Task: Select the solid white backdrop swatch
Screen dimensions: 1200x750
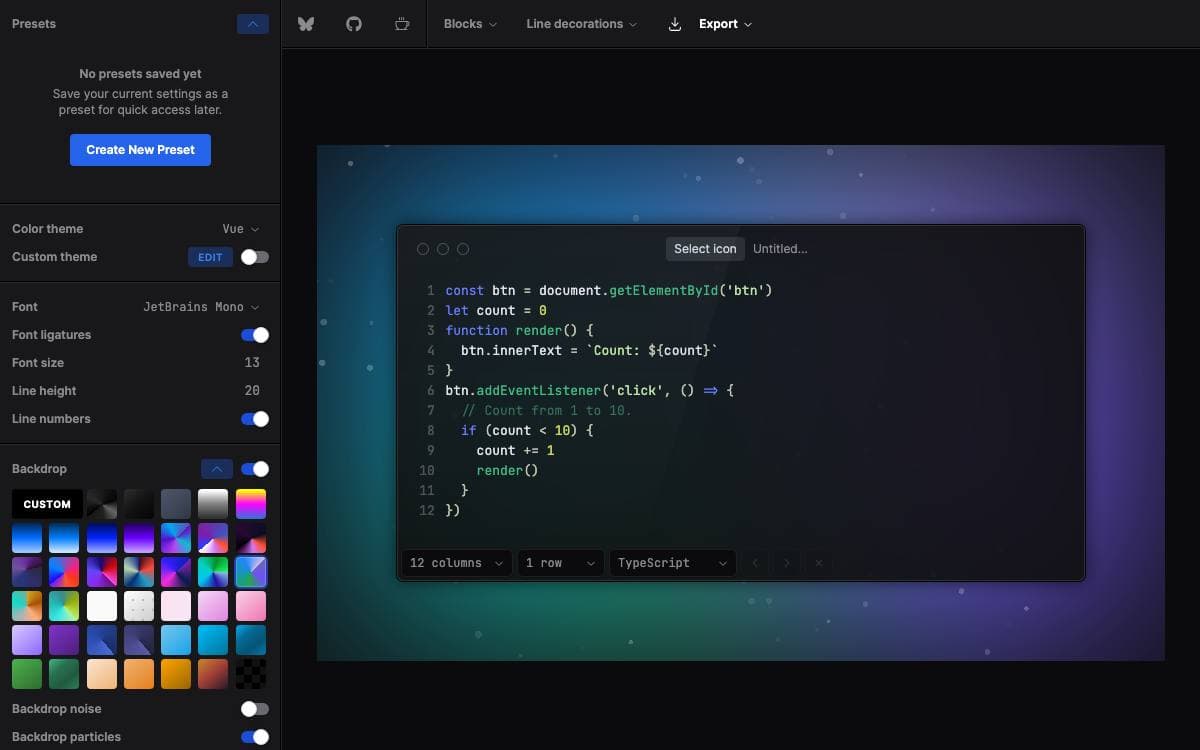Action: tap(102, 606)
